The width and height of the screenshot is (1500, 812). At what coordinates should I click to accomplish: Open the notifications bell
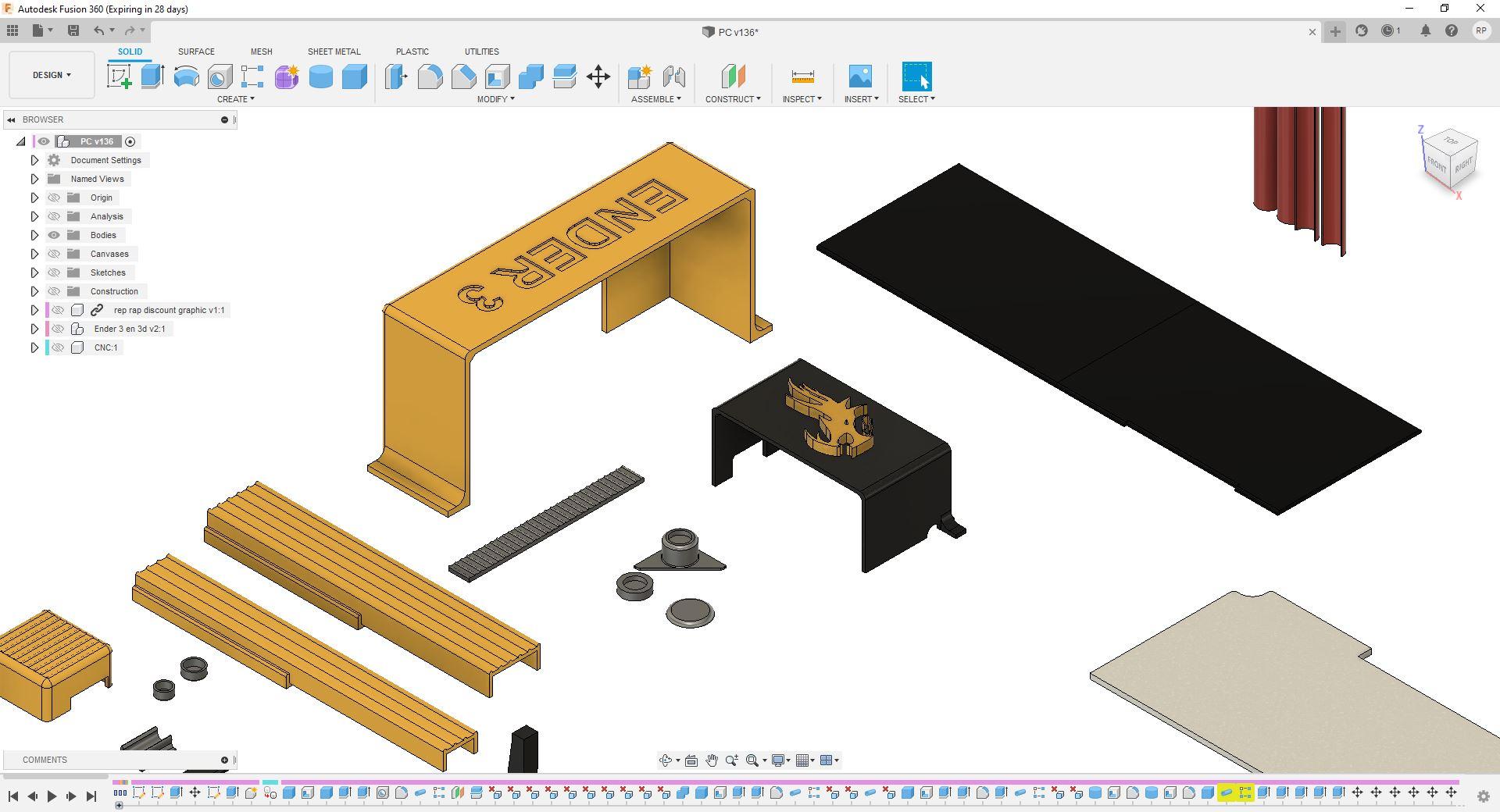pyautogui.click(x=1425, y=31)
